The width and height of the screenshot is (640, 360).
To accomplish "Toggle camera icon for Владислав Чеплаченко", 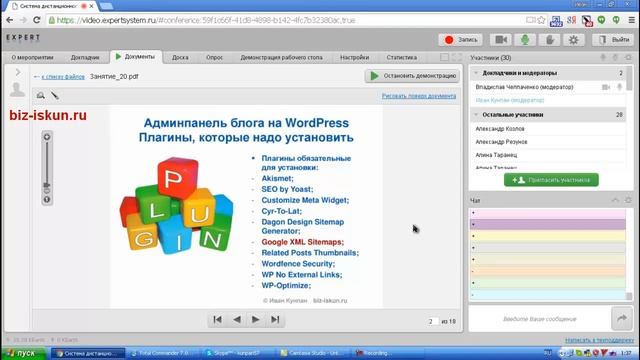I will coord(606,87).
